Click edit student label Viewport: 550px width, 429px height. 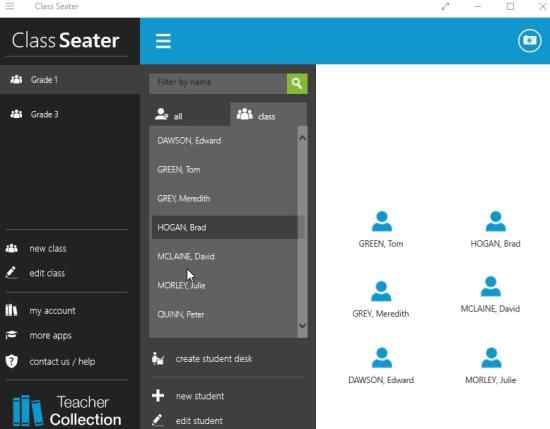(199, 420)
